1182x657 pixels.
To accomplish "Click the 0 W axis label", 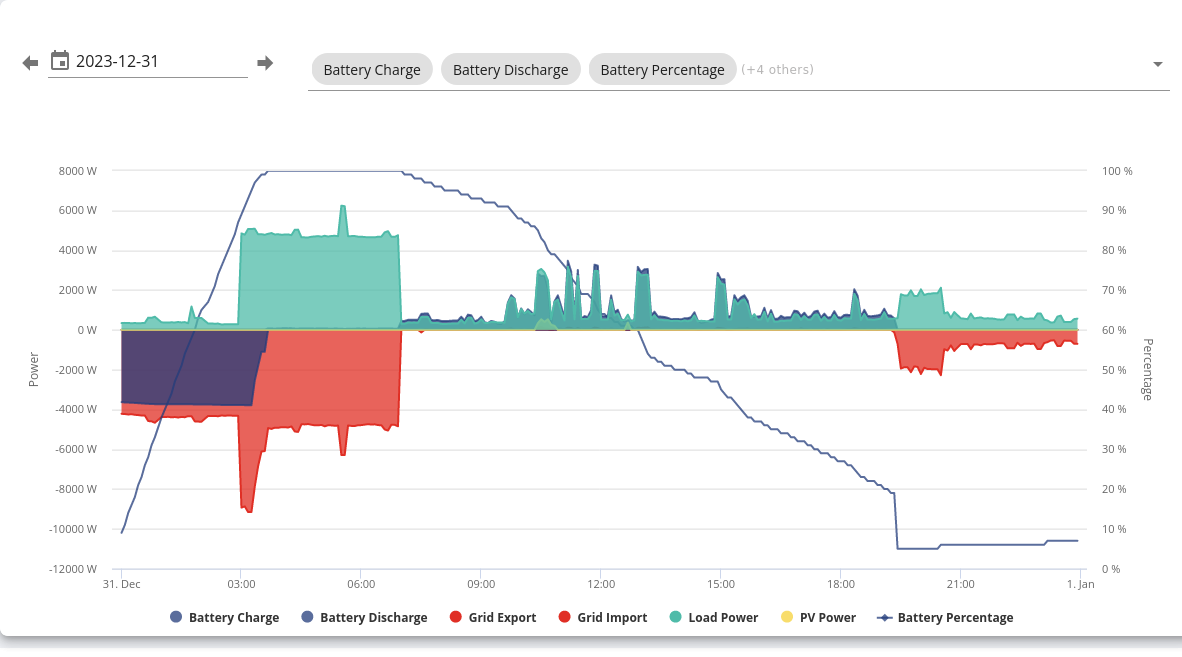I will [x=87, y=330].
